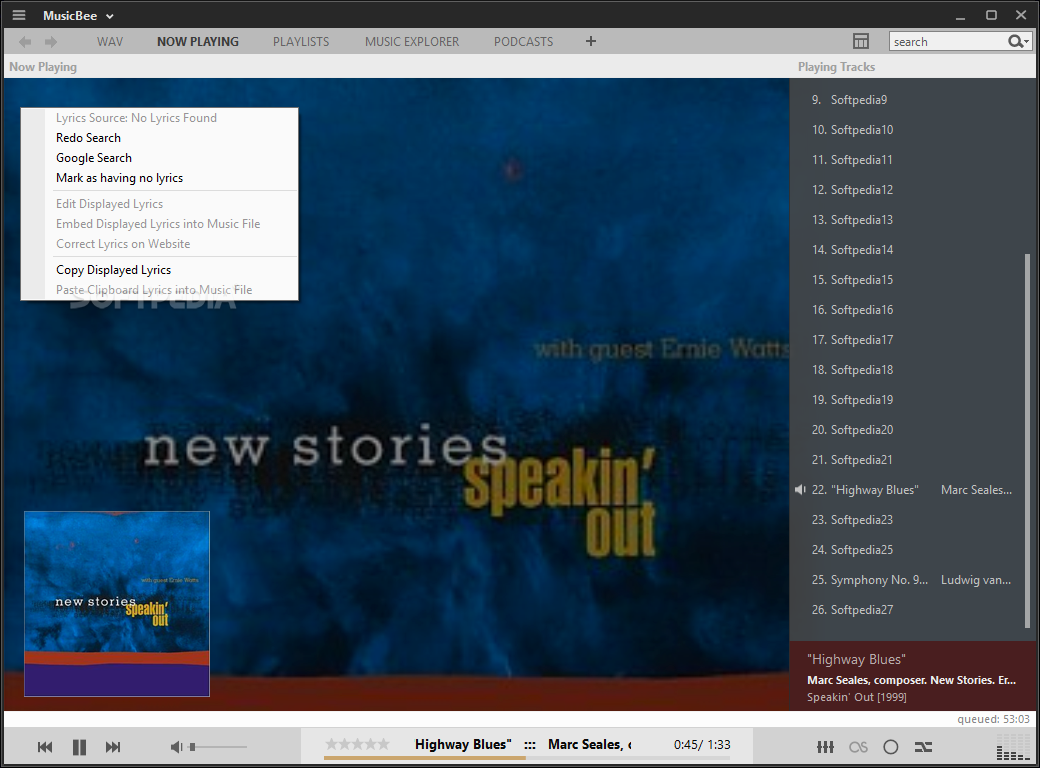The height and width of the screenshot is (768, 1040).
Task: Select track 14. Softpedia14
Action: [907, 249]
